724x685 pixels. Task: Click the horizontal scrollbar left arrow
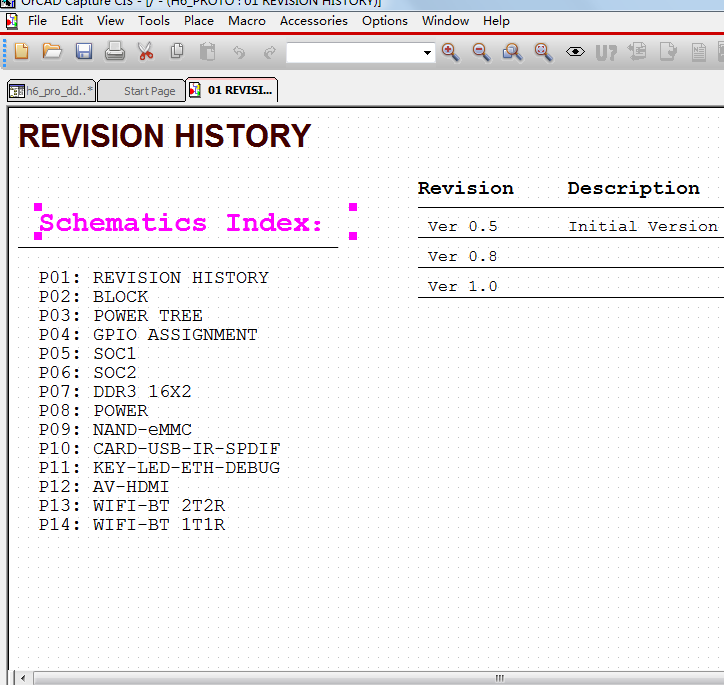(x=23, y=678)
